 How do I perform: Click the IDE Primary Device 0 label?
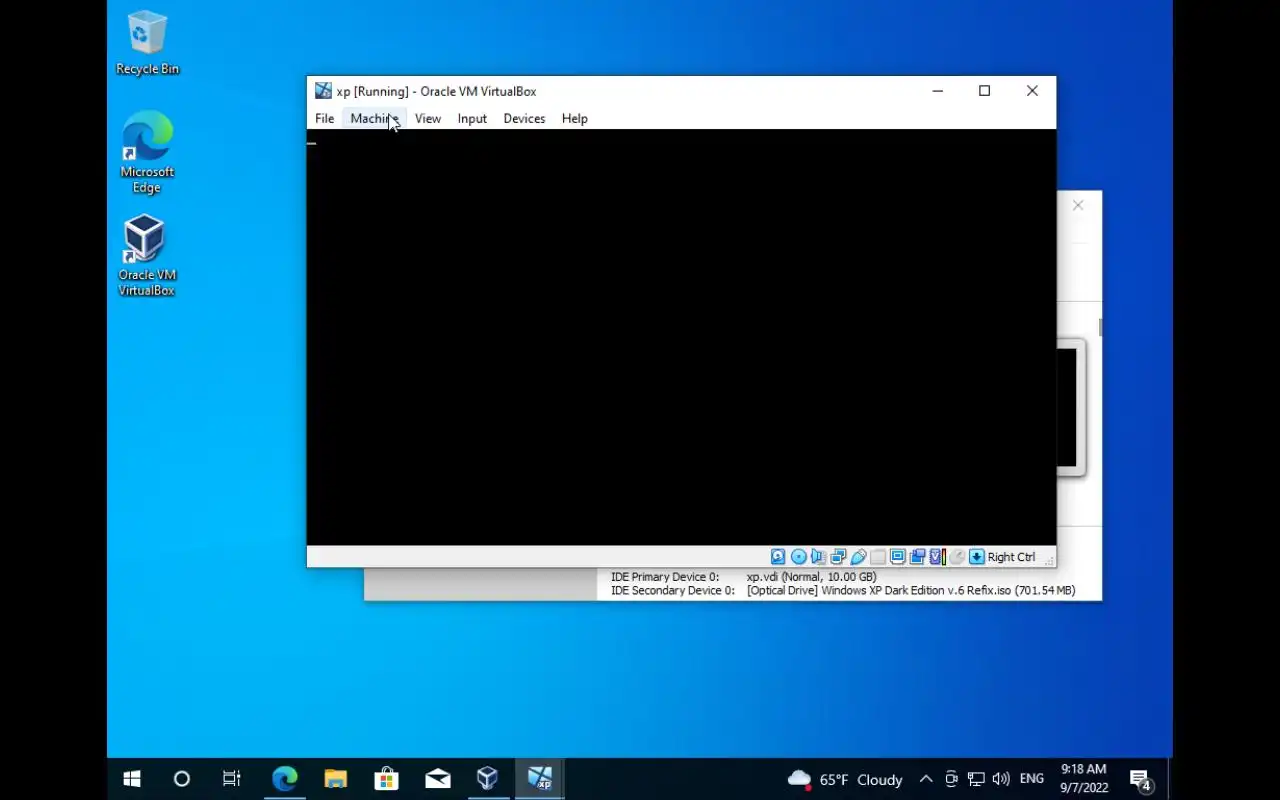[x=665, y=577]
